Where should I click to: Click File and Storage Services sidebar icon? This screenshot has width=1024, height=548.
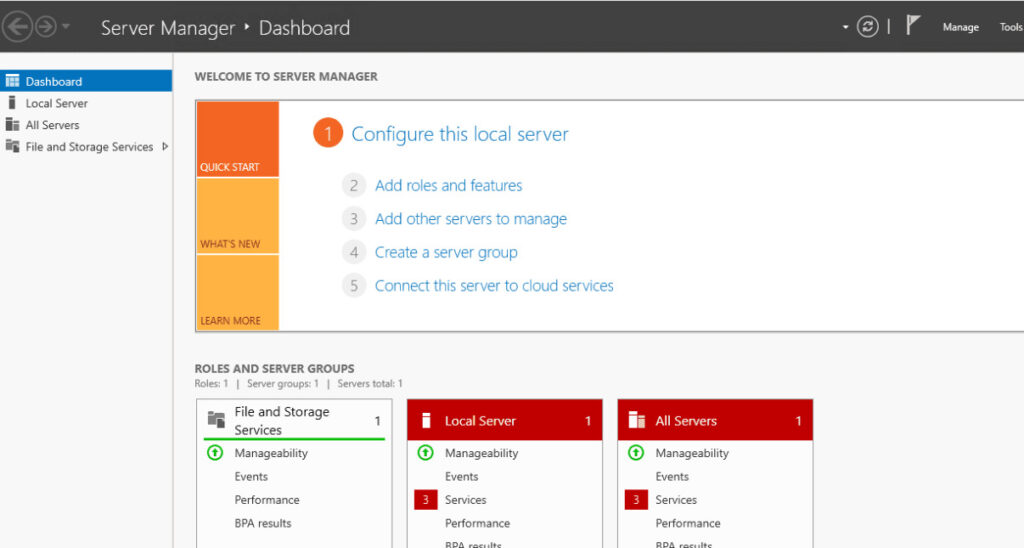pyautogui.click(x=12, y=146)
